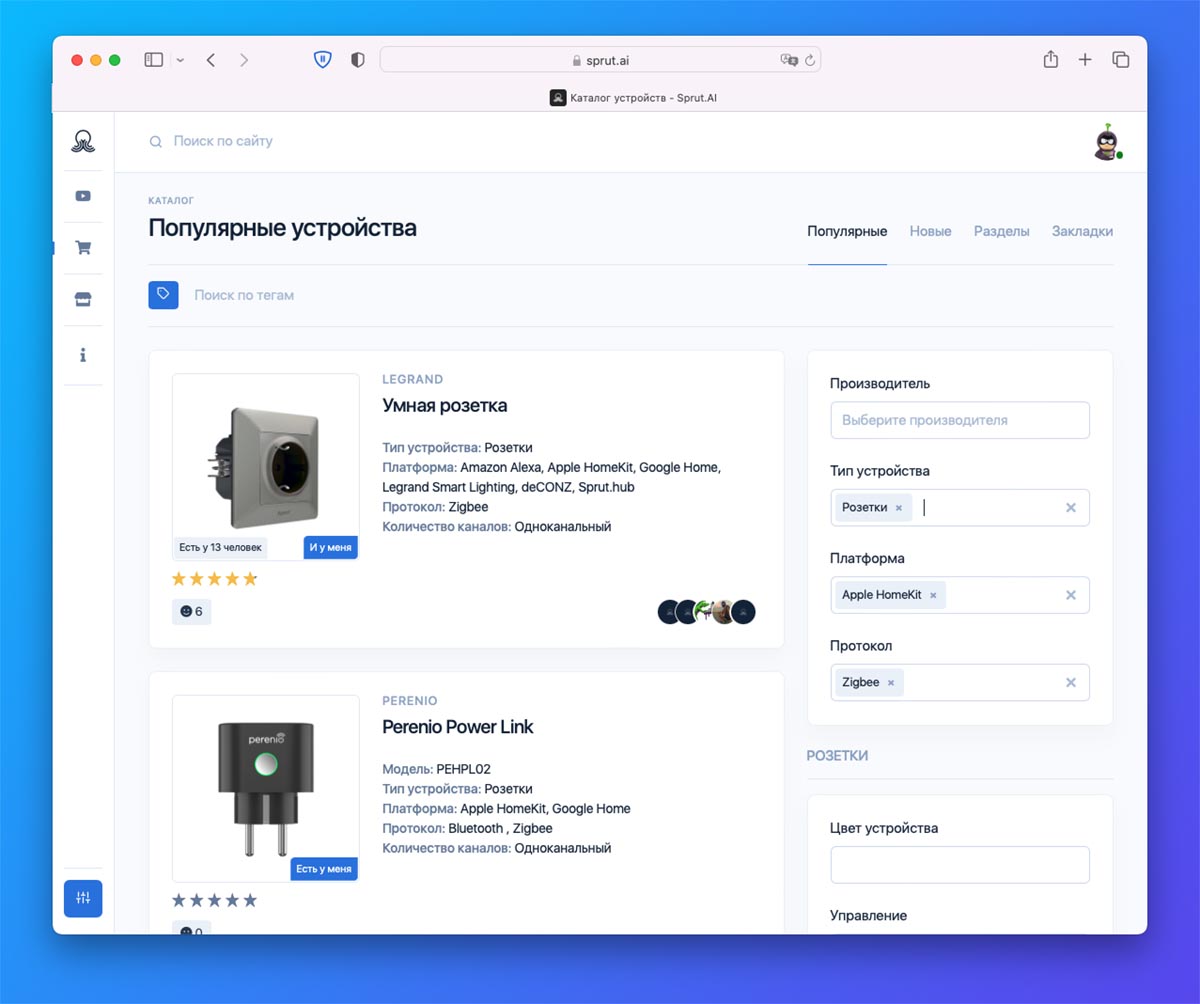Open the user avatar profile menu

(1107, 143)
